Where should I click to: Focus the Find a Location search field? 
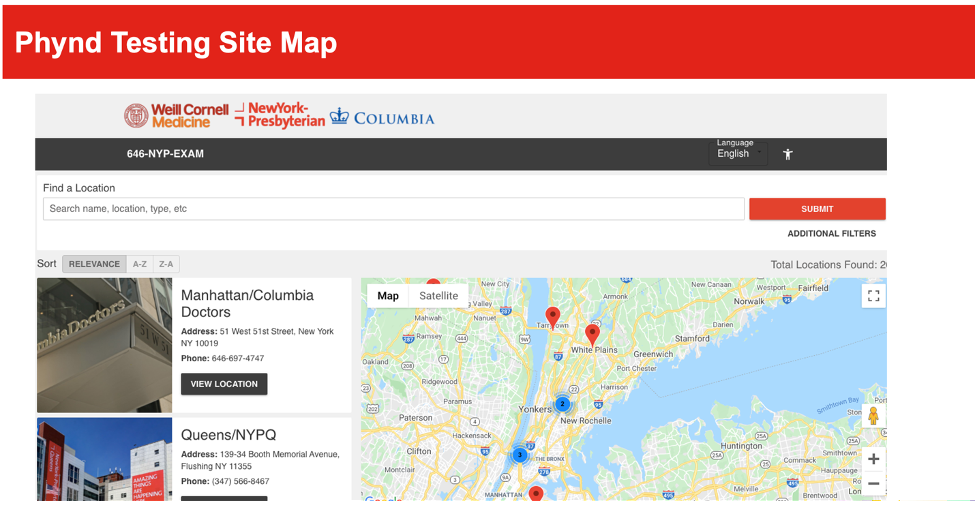[394, 209]
